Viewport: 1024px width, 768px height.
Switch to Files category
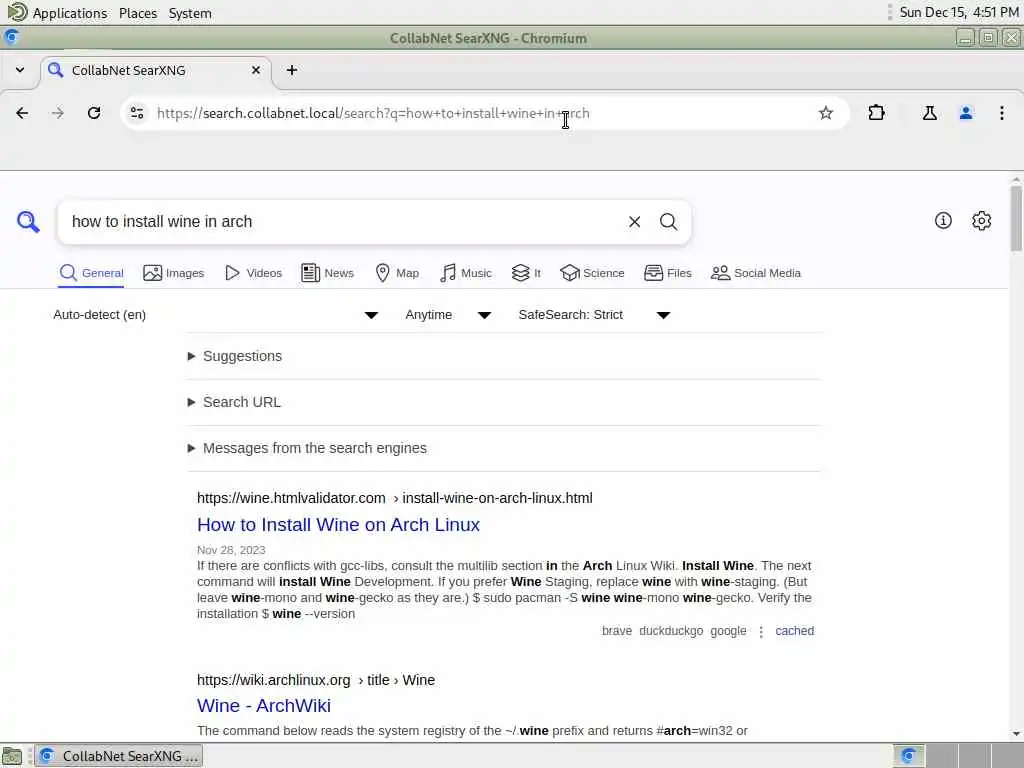[667, 273]
